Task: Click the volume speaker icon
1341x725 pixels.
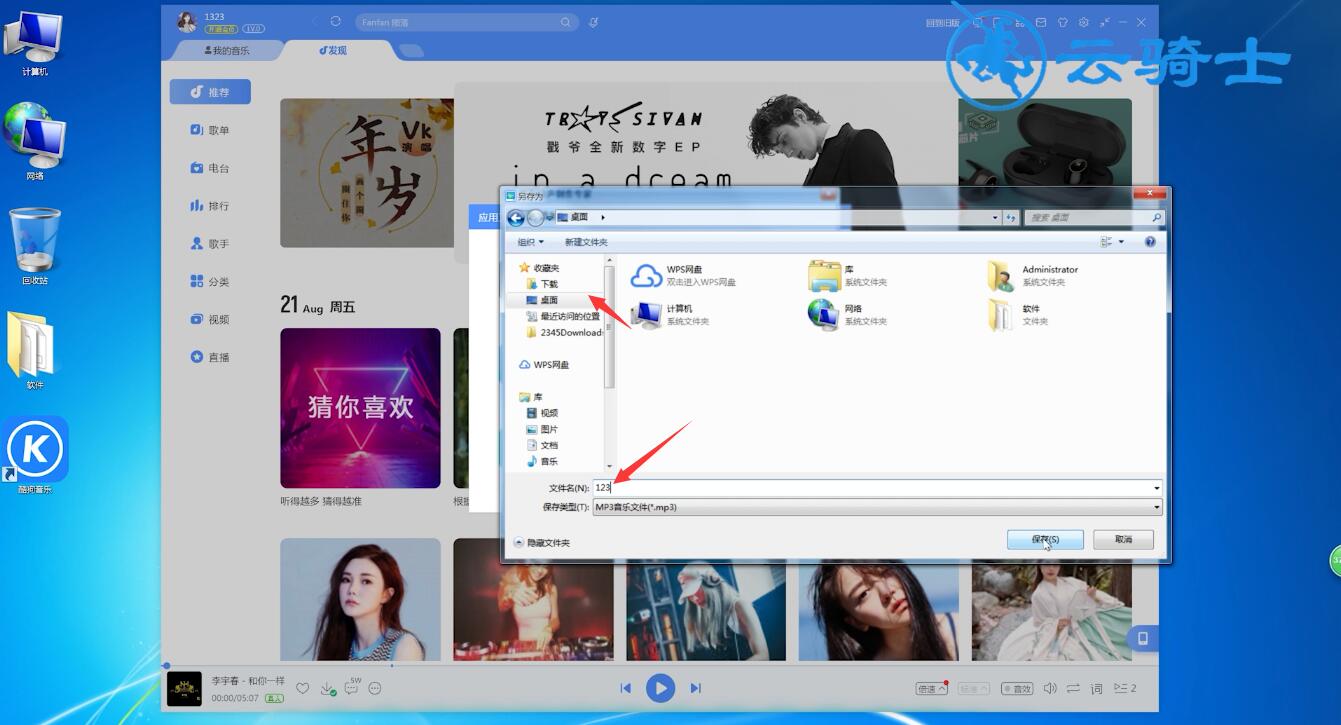Action: point(1050,688)
